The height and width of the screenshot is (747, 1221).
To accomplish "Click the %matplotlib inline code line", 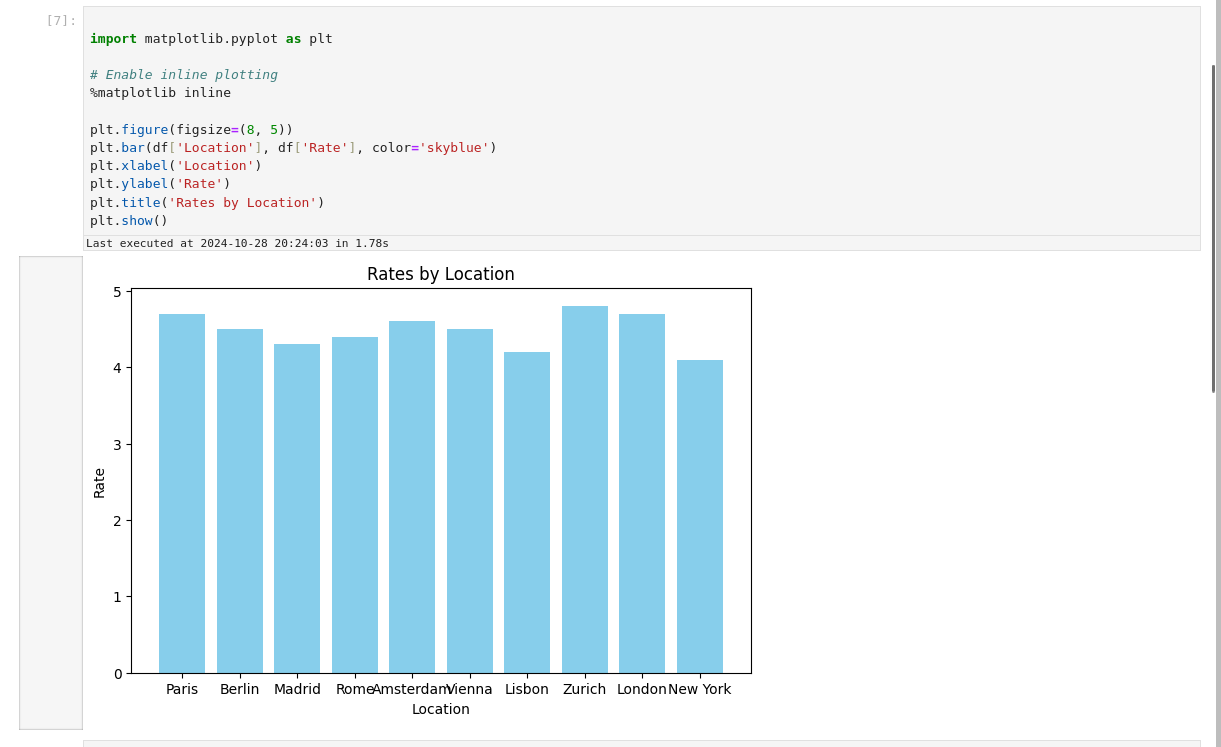I will click(x=160, y=93).
